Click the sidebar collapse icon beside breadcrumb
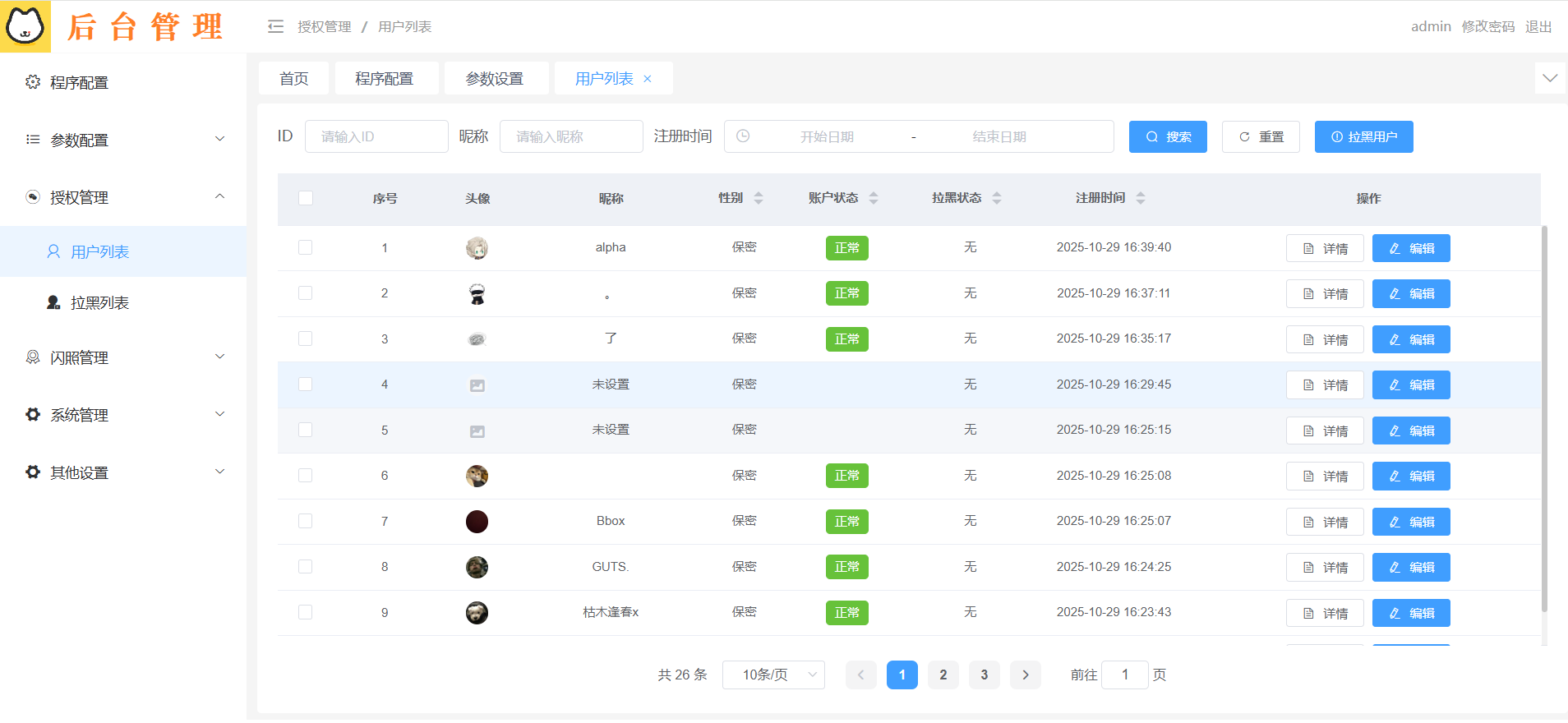The image size is (1568, 723). coord(275,27)
